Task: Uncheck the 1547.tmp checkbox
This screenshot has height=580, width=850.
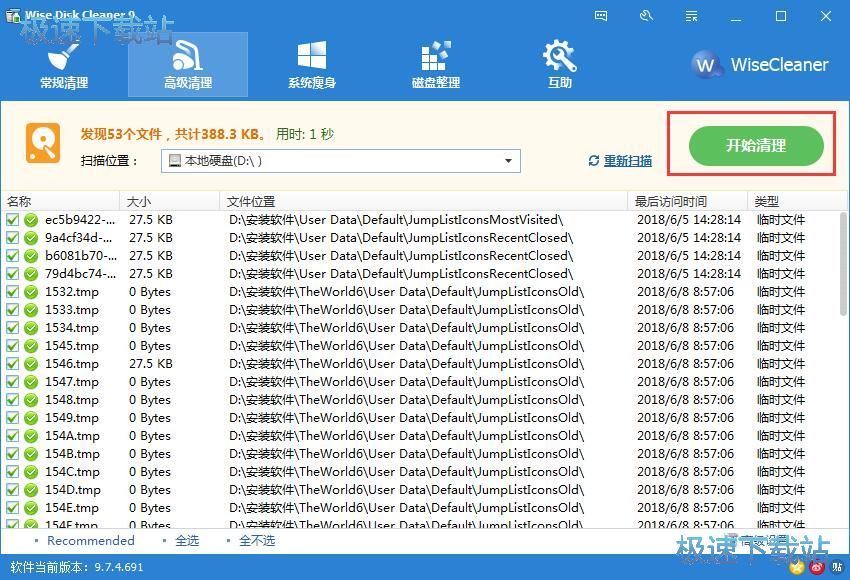Action: 12,382
